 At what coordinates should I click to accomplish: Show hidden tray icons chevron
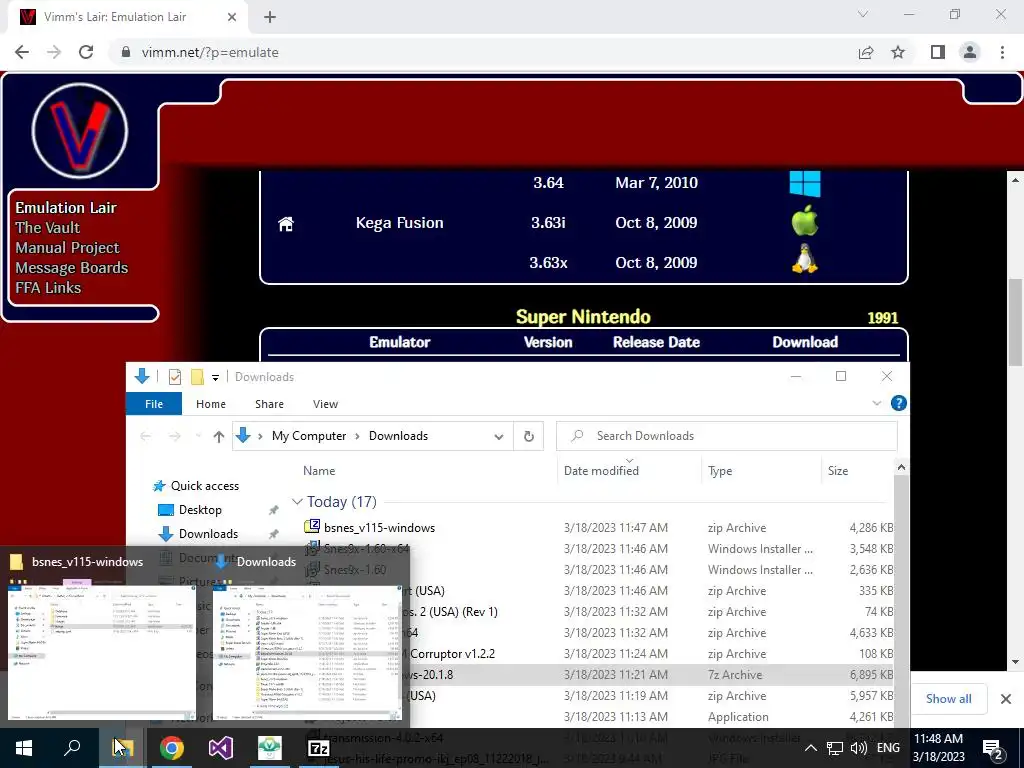(x=810, y=748)
